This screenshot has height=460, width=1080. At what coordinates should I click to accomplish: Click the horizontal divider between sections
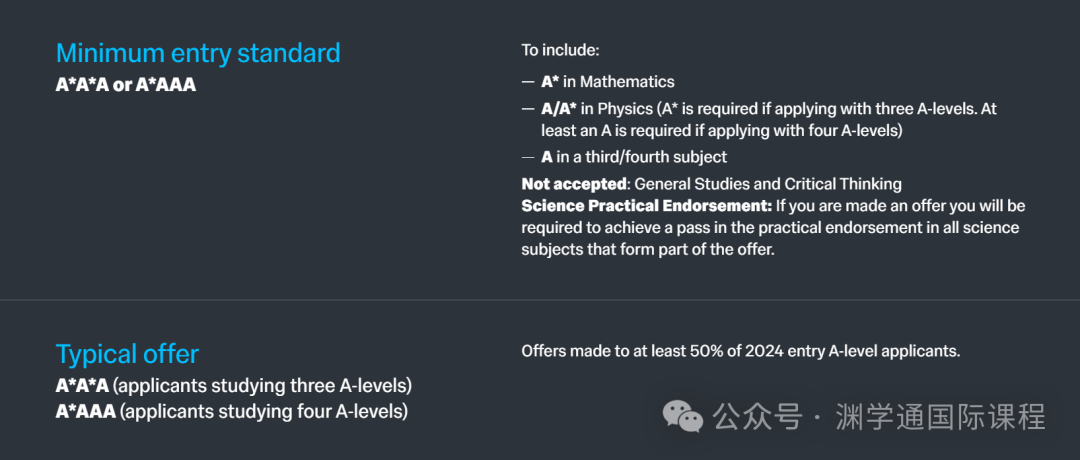(540, 300)
